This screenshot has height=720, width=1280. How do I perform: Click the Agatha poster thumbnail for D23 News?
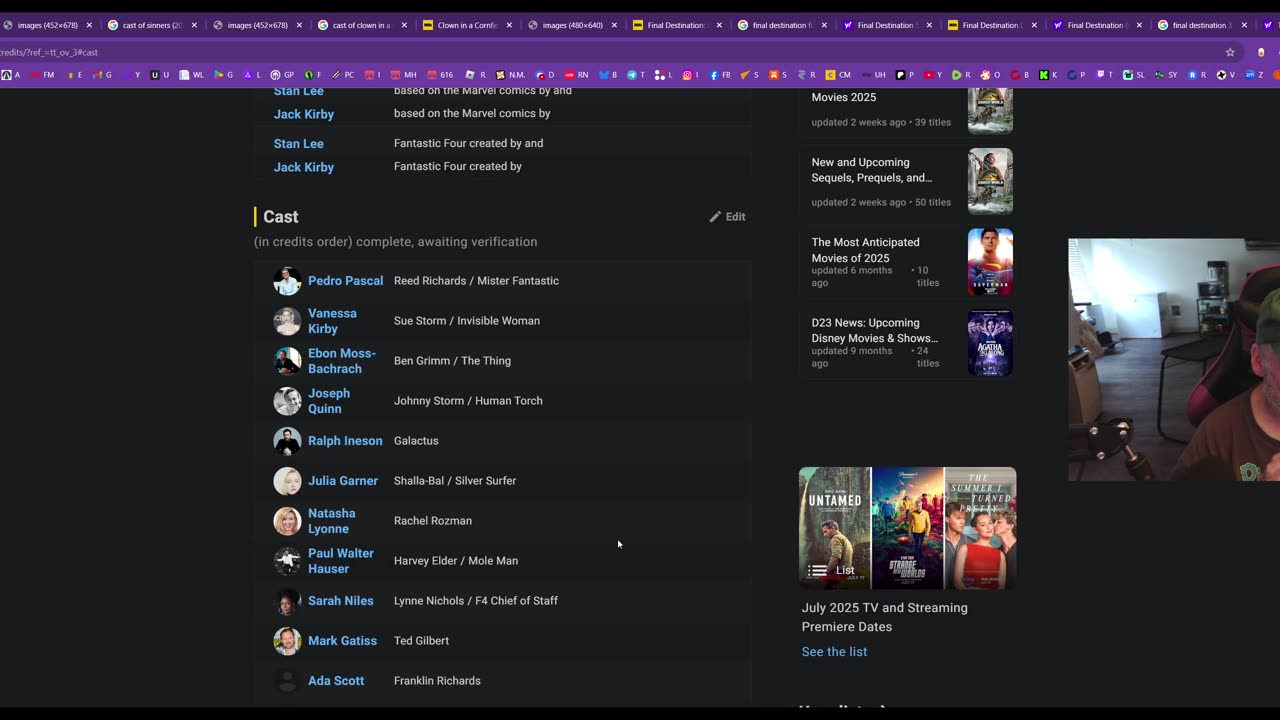coord(990,343)
